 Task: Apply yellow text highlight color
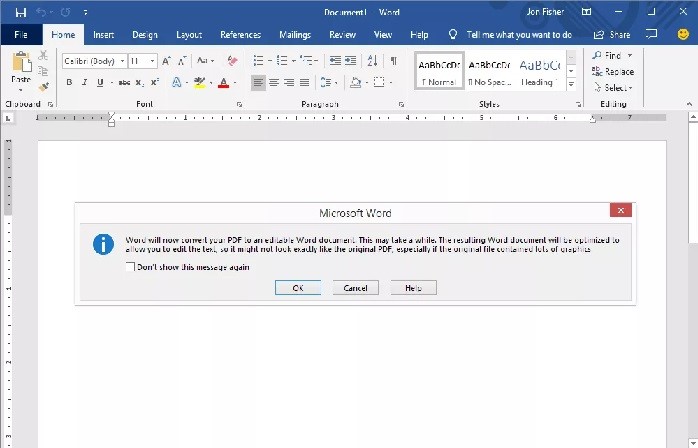(199, 82)
